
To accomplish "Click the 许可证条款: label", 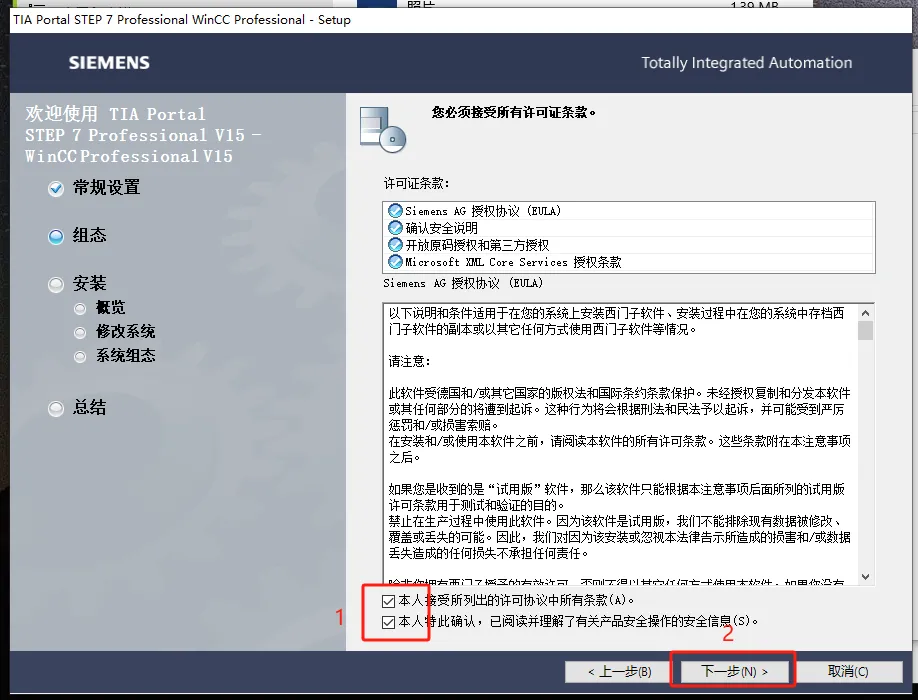I will click(416, 184).
